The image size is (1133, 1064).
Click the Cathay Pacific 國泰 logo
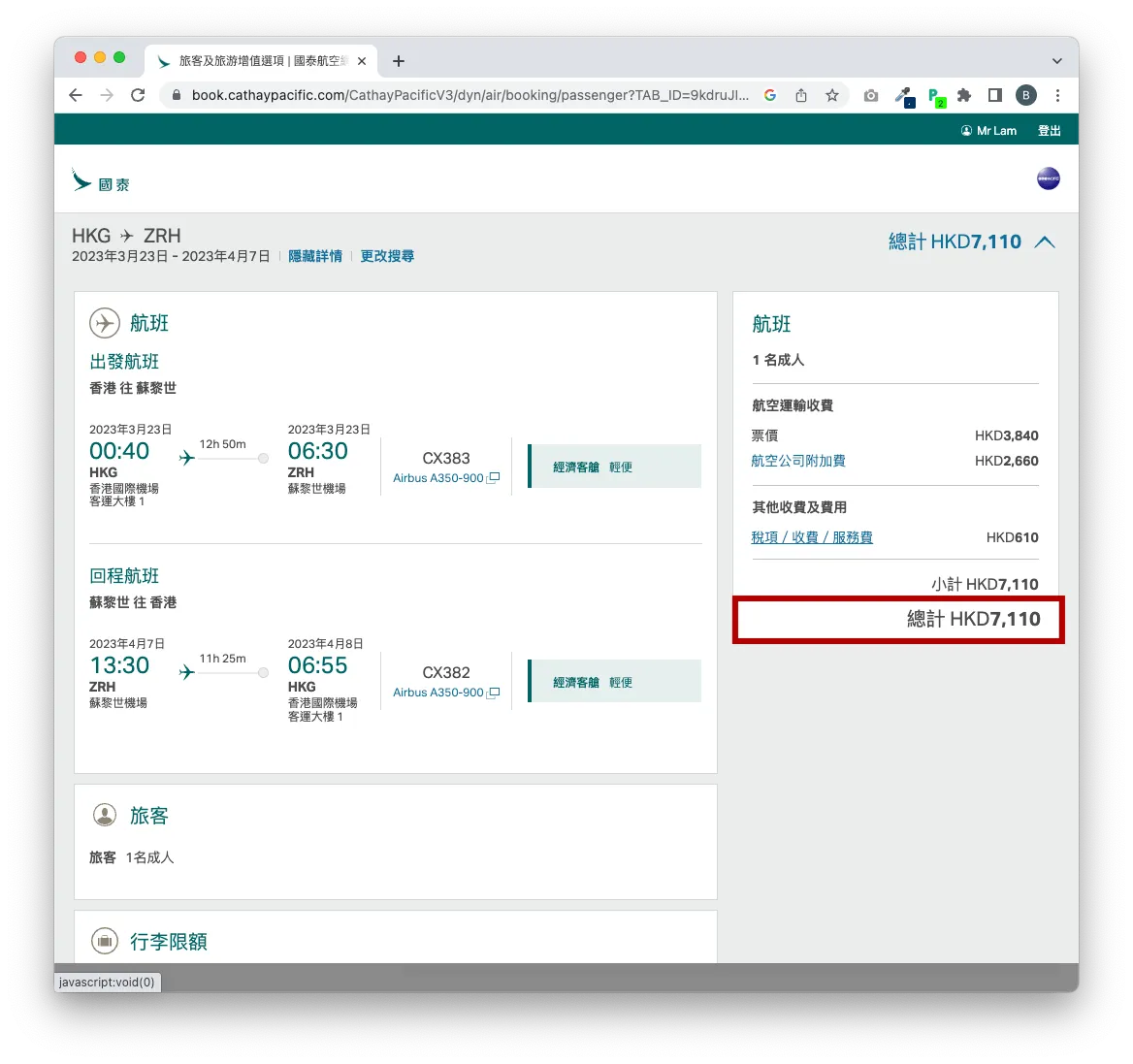101,180
